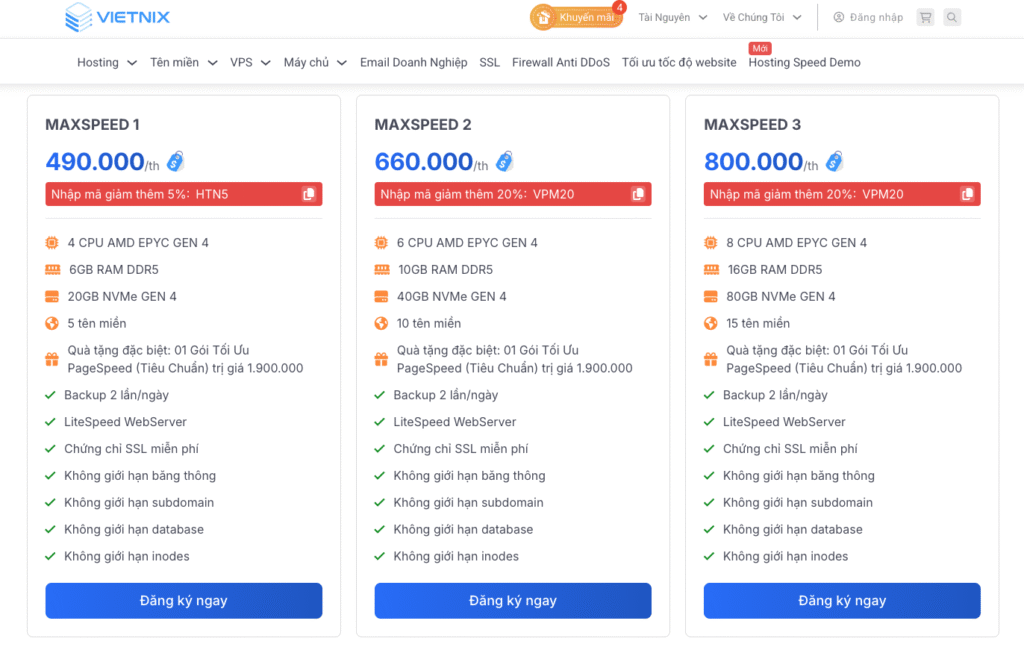Click the price tag icon beside 660.000
This screenshot has height=653, width=1024.
tap(504, 161)
